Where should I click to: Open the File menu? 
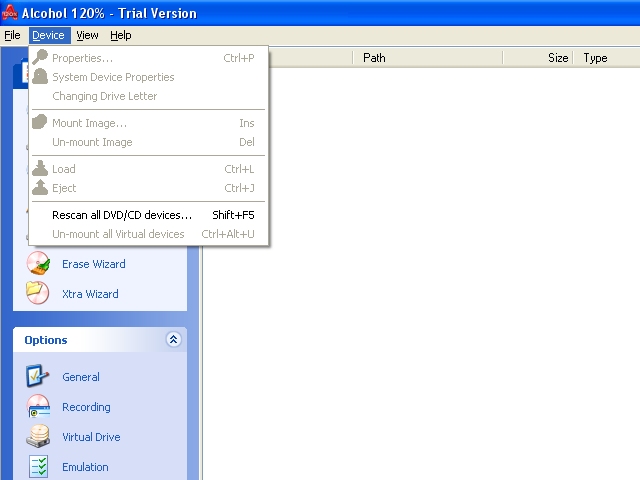pos(12,36)
